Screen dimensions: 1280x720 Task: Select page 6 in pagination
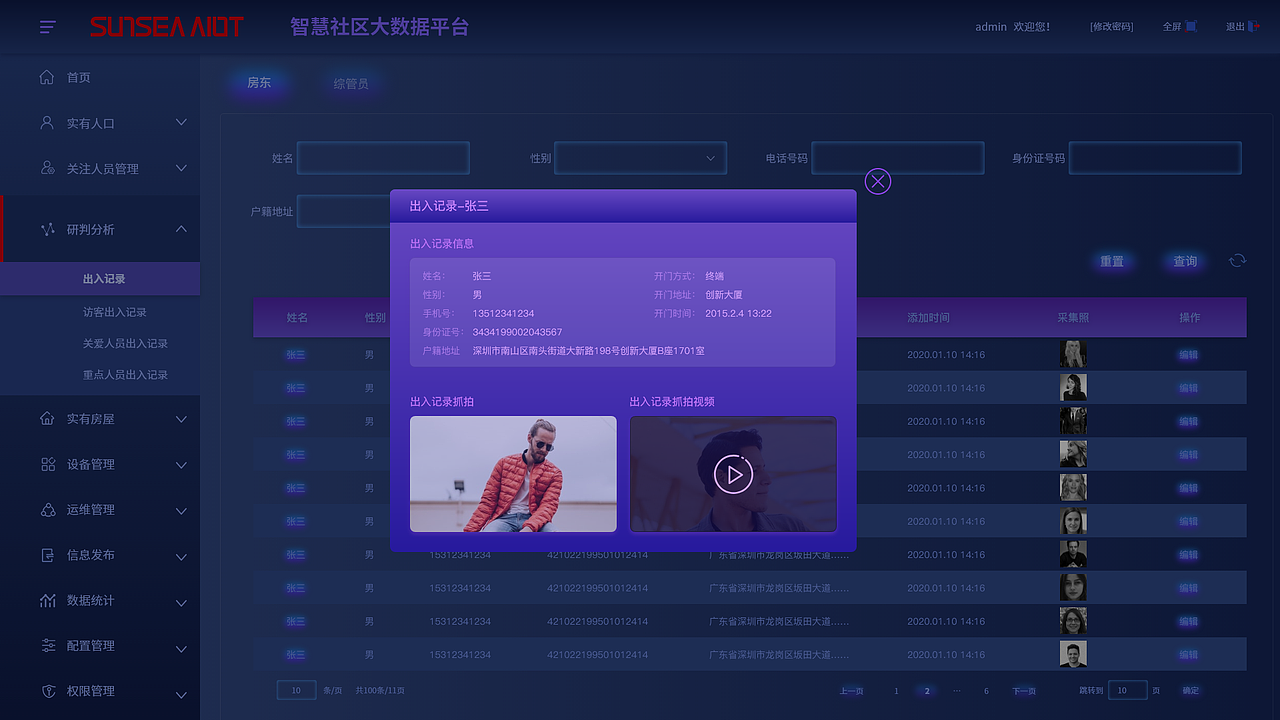(x=986, y=691)
